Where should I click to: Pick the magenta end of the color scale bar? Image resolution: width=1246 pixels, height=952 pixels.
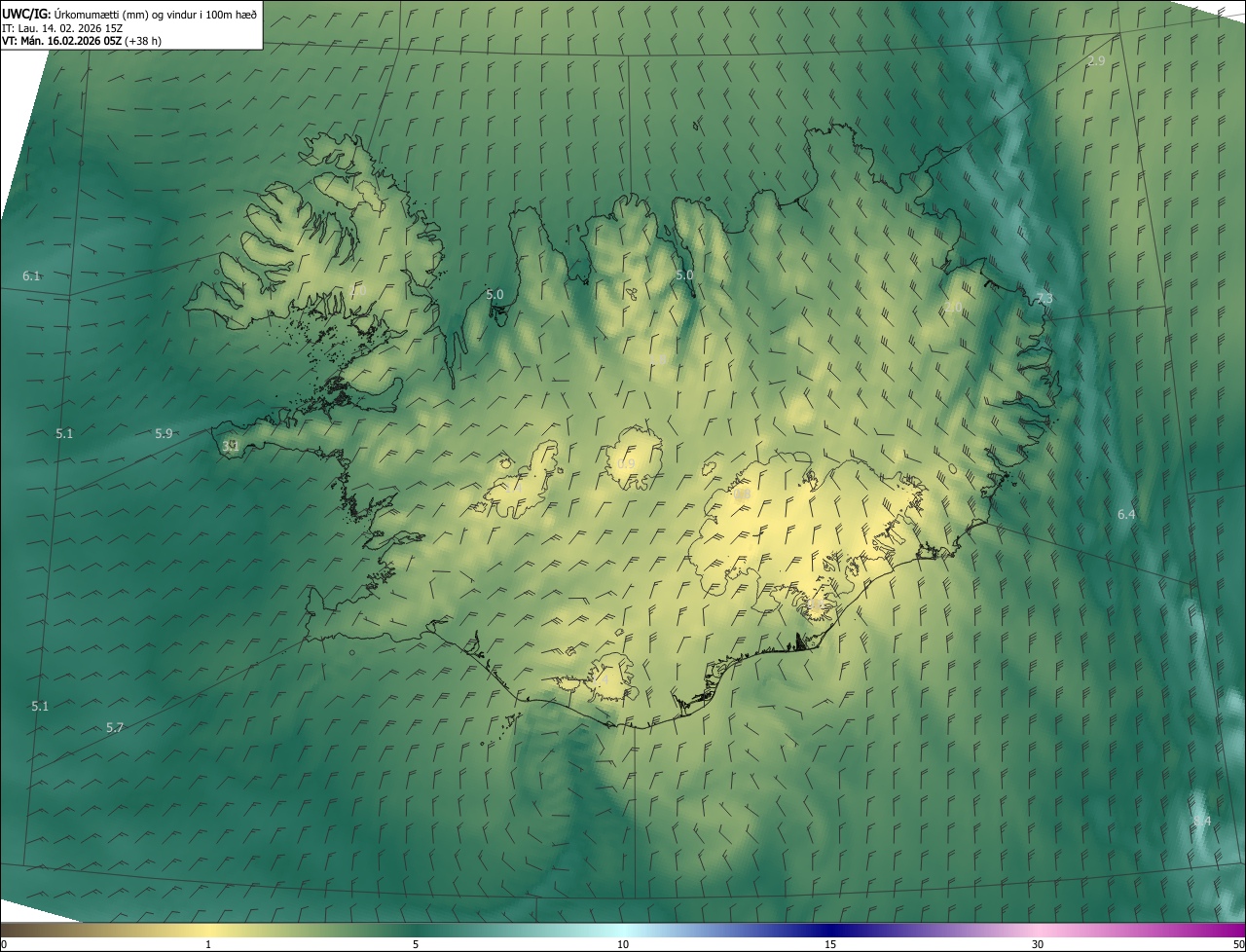[x=1231, y=930]
